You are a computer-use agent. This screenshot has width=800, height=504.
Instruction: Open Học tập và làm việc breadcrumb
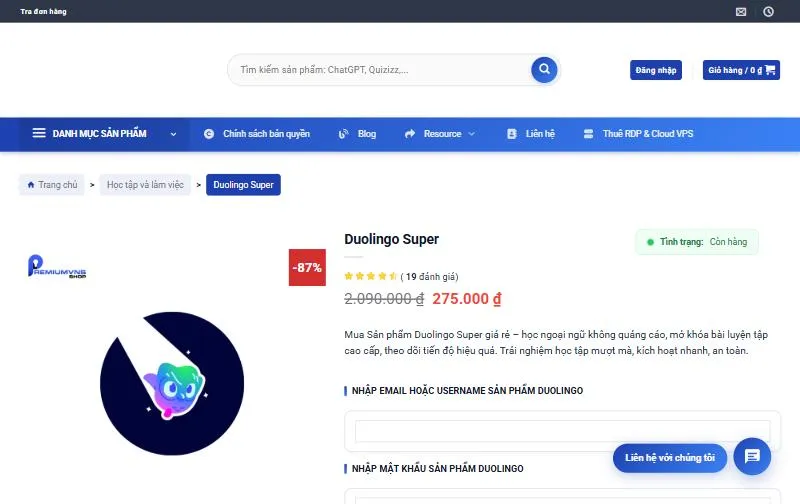145,185
